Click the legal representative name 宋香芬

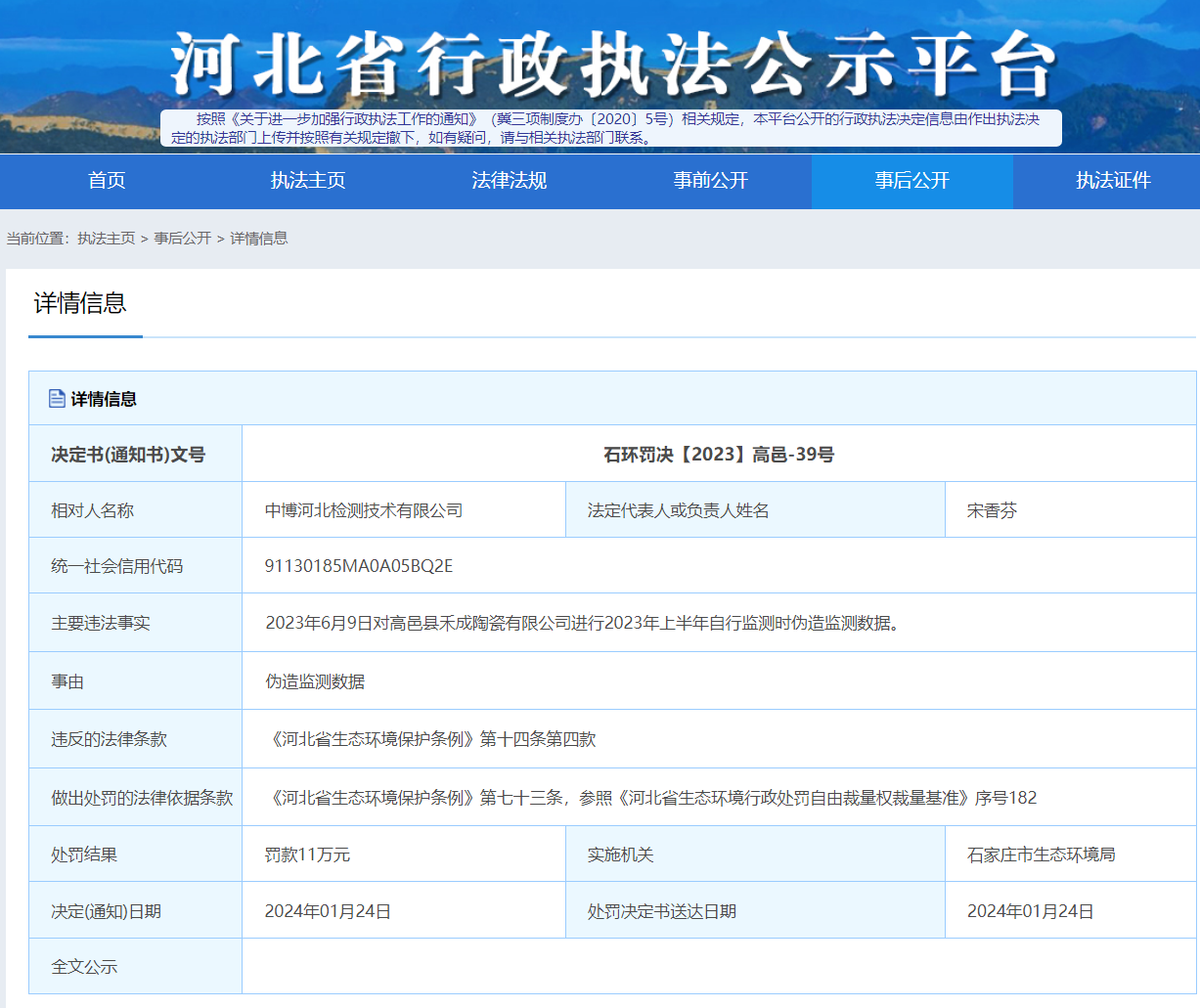click(992, 510)
